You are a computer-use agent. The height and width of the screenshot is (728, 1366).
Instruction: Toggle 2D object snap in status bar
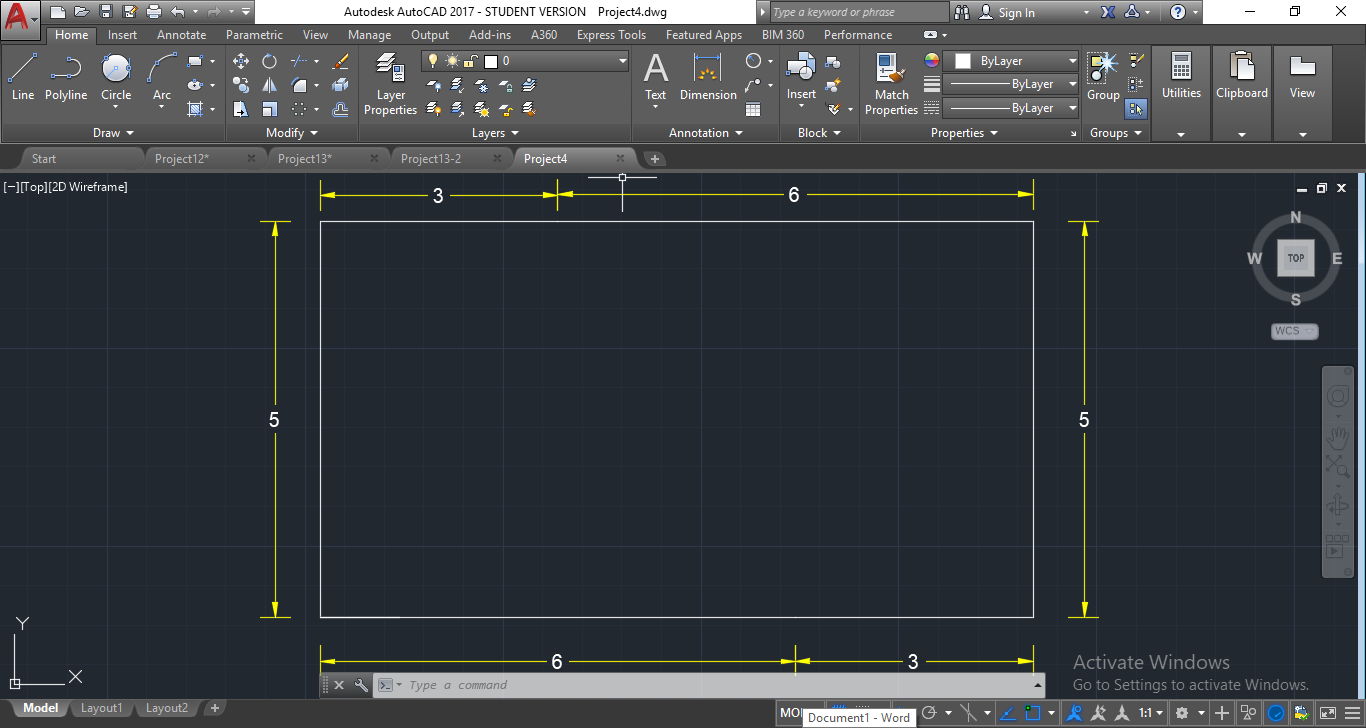1033,713
